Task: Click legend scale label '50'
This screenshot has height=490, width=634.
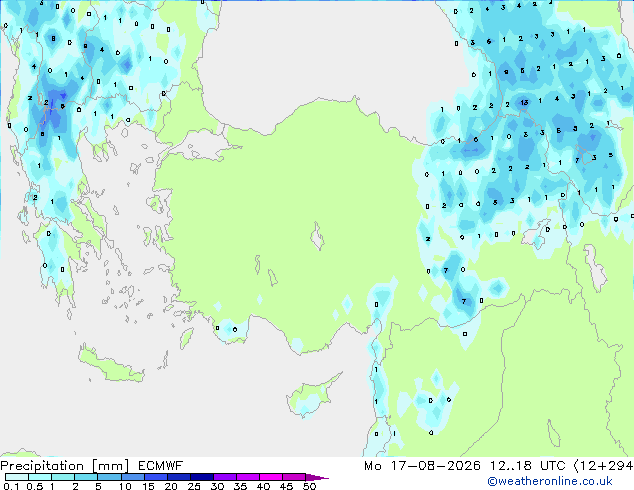Action: pyautogui.click(x=309, y=486)
